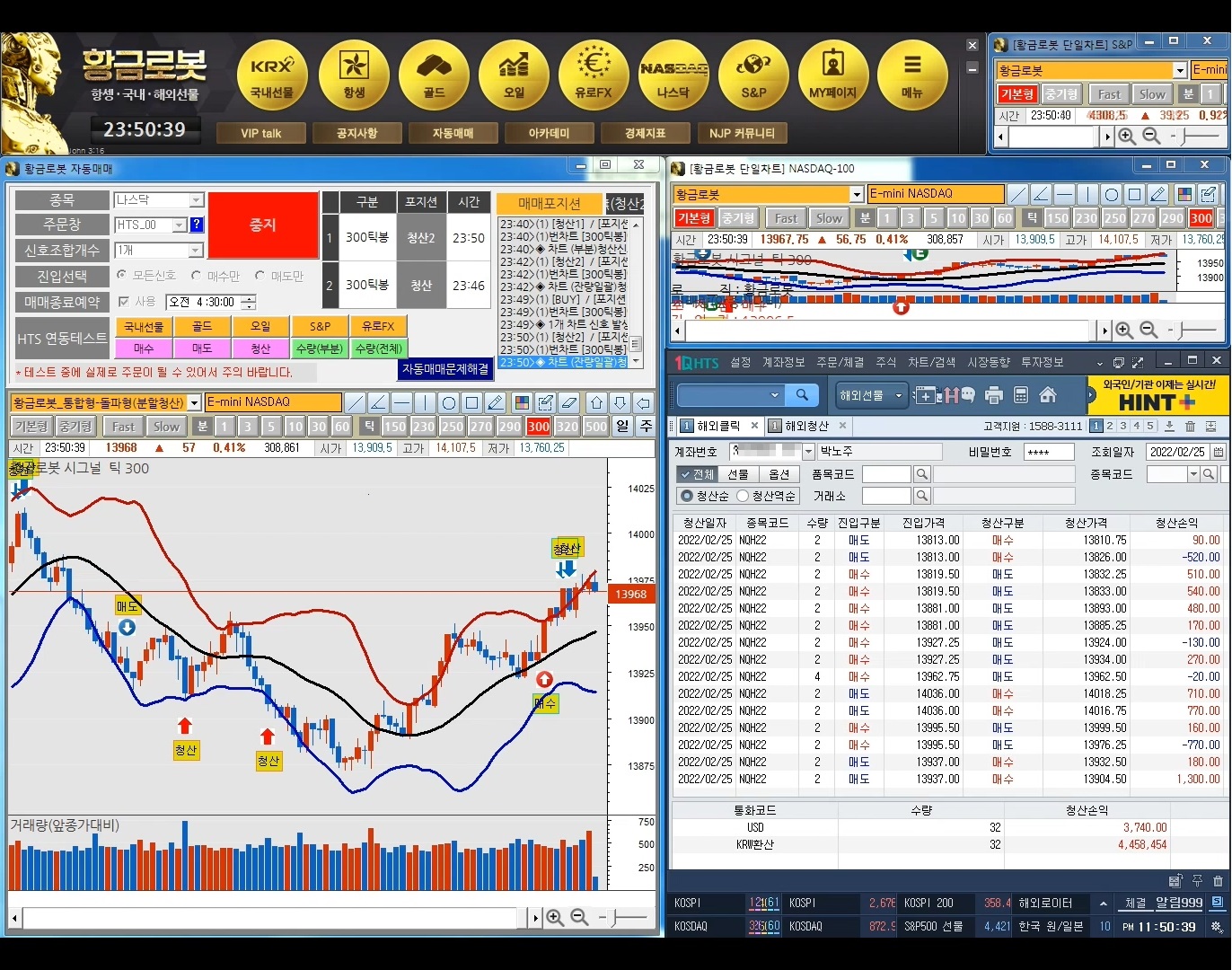Click the up arrow icon in main chart
This screenshot has width=1232, height=970.
coord(596,402)
